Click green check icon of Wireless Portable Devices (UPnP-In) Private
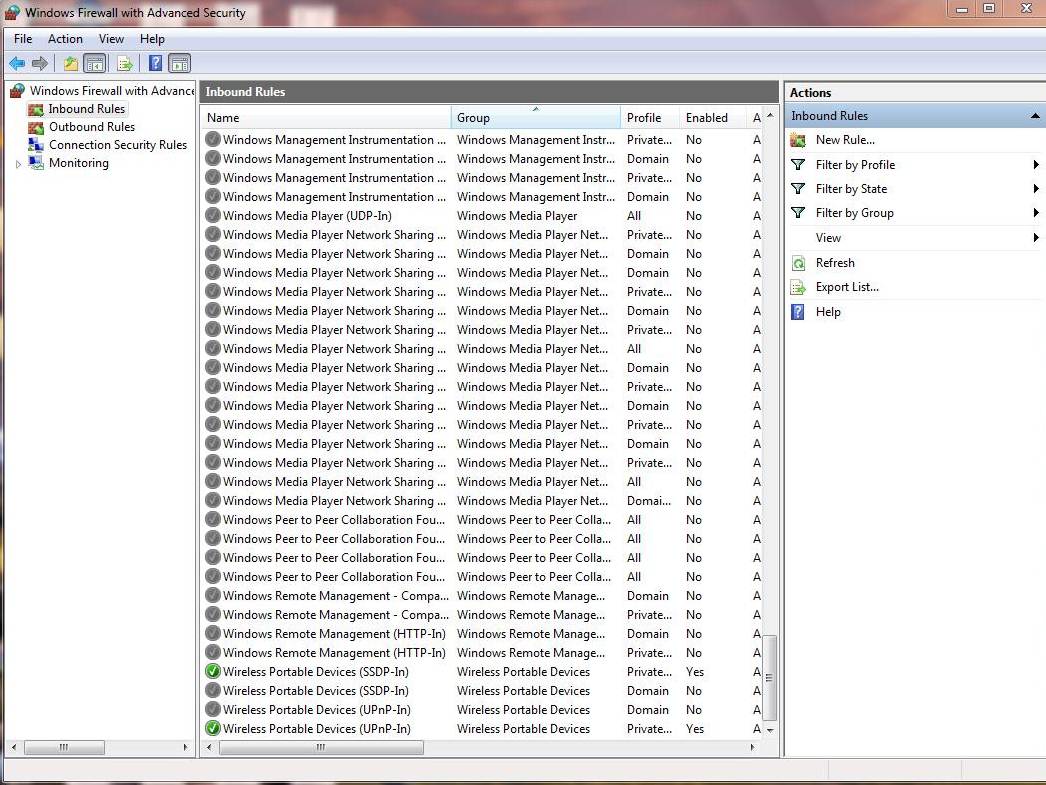Viewport: 1046px width, 785px height. coord(213,728)
